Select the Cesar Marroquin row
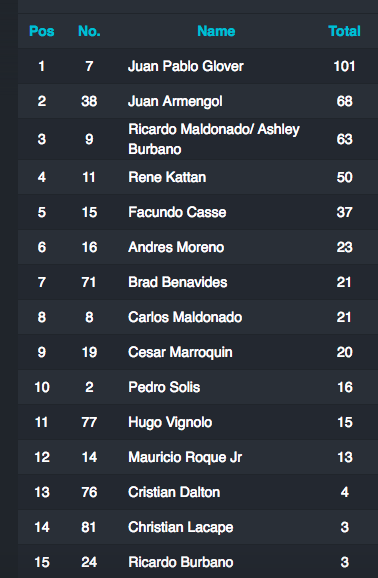The height and width of the screenshot is (578, 378). 198,352
